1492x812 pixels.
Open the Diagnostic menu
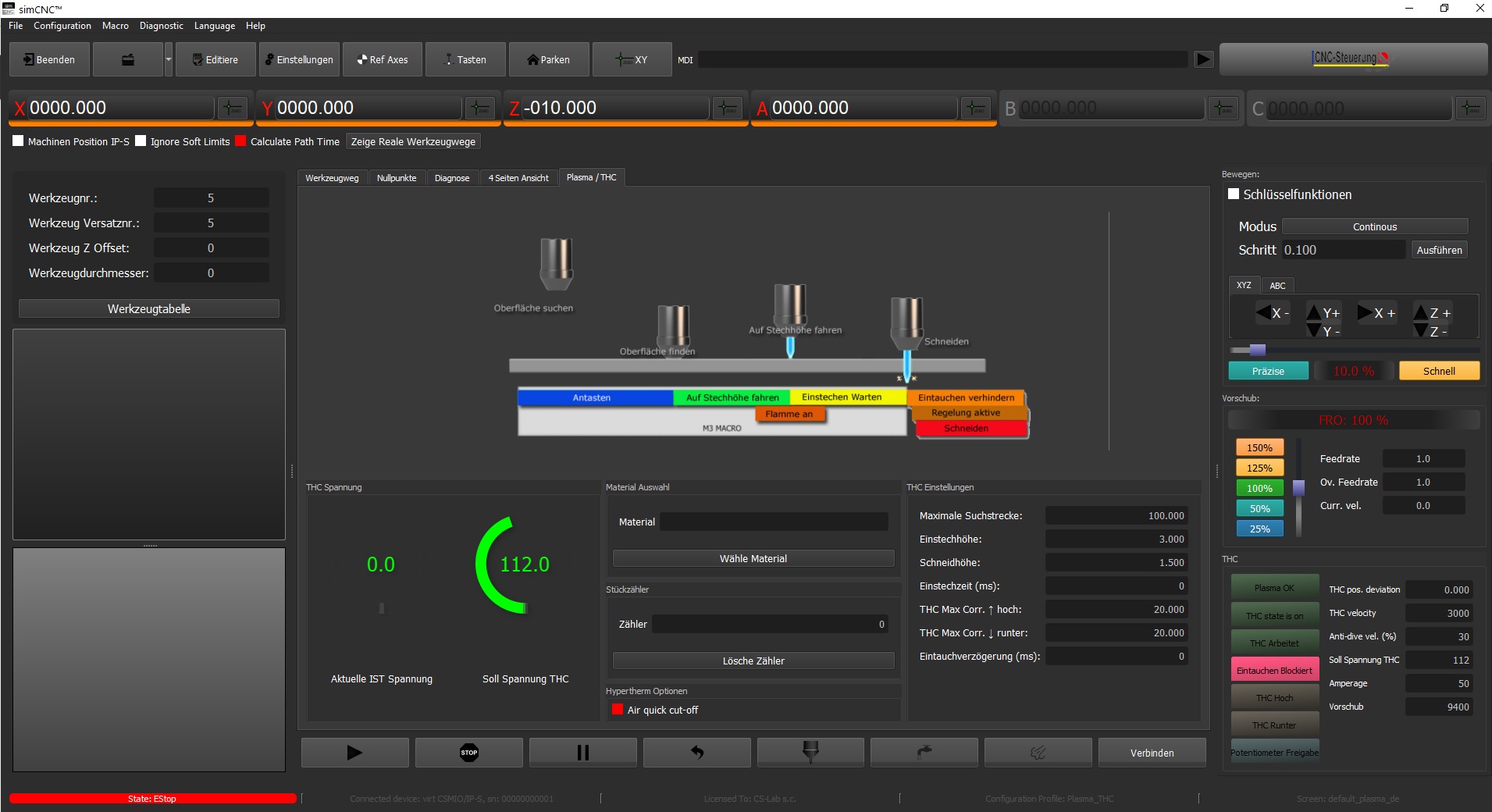click(161, 25)
